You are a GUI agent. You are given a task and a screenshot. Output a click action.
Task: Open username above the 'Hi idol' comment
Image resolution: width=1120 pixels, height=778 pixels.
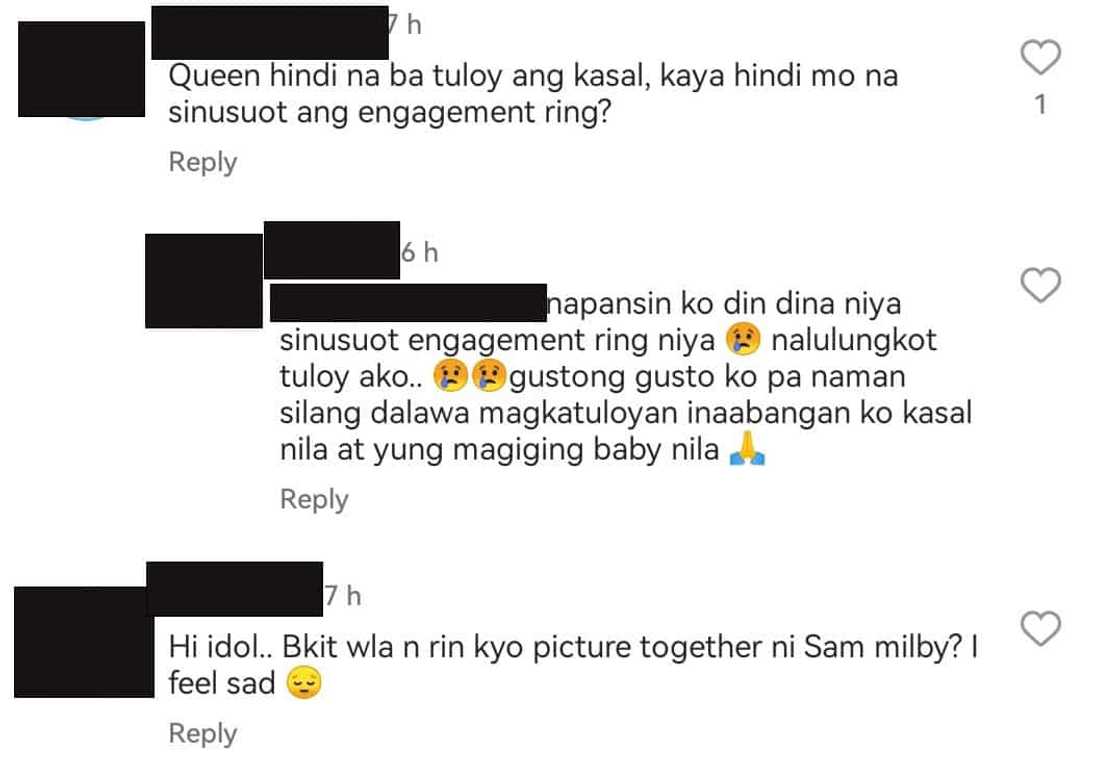234,589
